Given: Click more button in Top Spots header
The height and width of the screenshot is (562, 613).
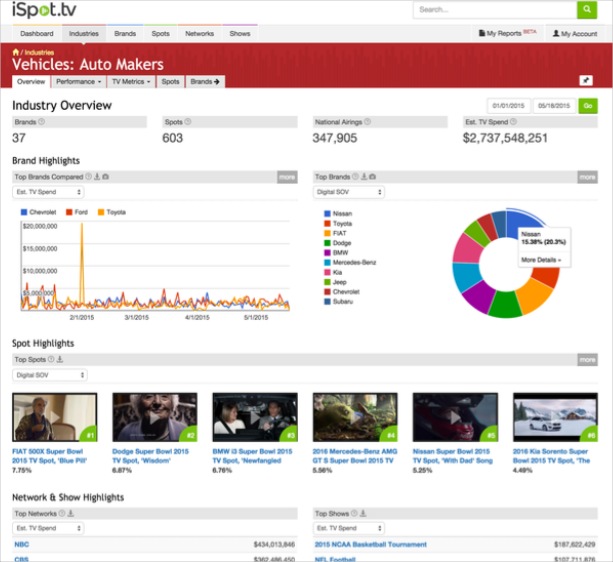Looking at the screenshot, I should [x=588, y=360].
